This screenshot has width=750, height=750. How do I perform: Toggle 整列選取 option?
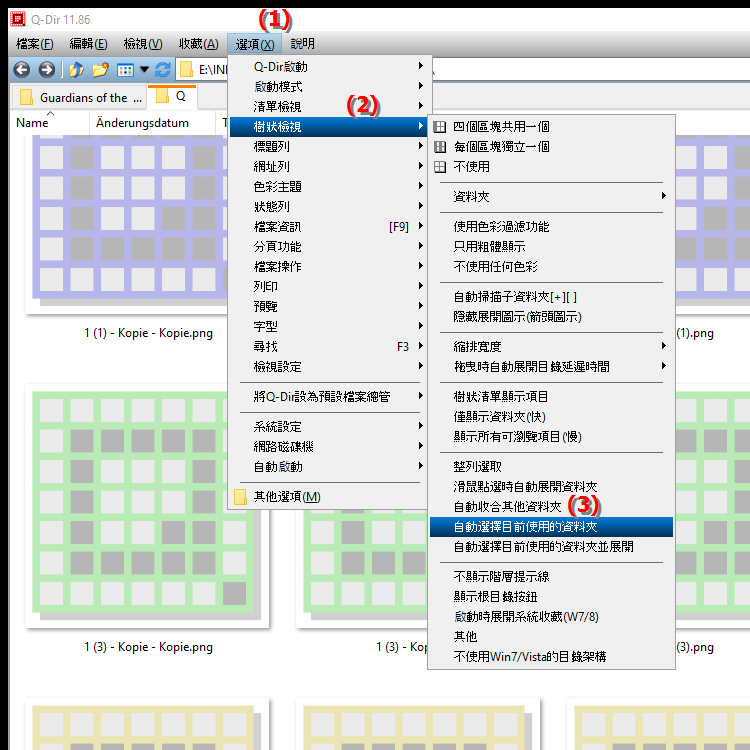click(x=551, y=467)
